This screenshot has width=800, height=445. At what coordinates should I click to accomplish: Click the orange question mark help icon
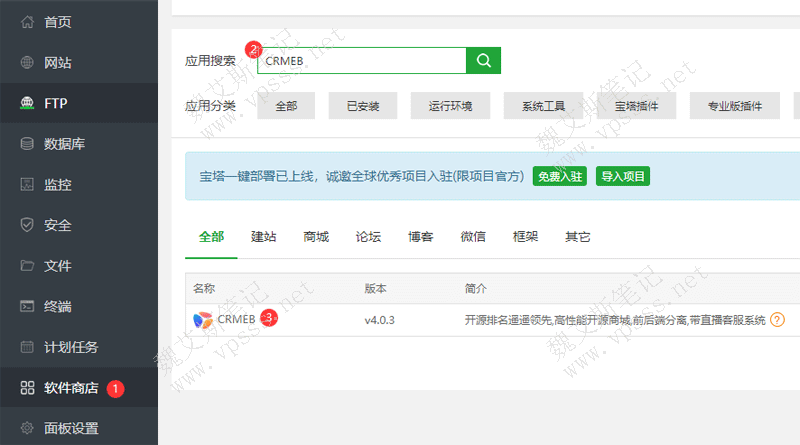(x=777, y=320)
